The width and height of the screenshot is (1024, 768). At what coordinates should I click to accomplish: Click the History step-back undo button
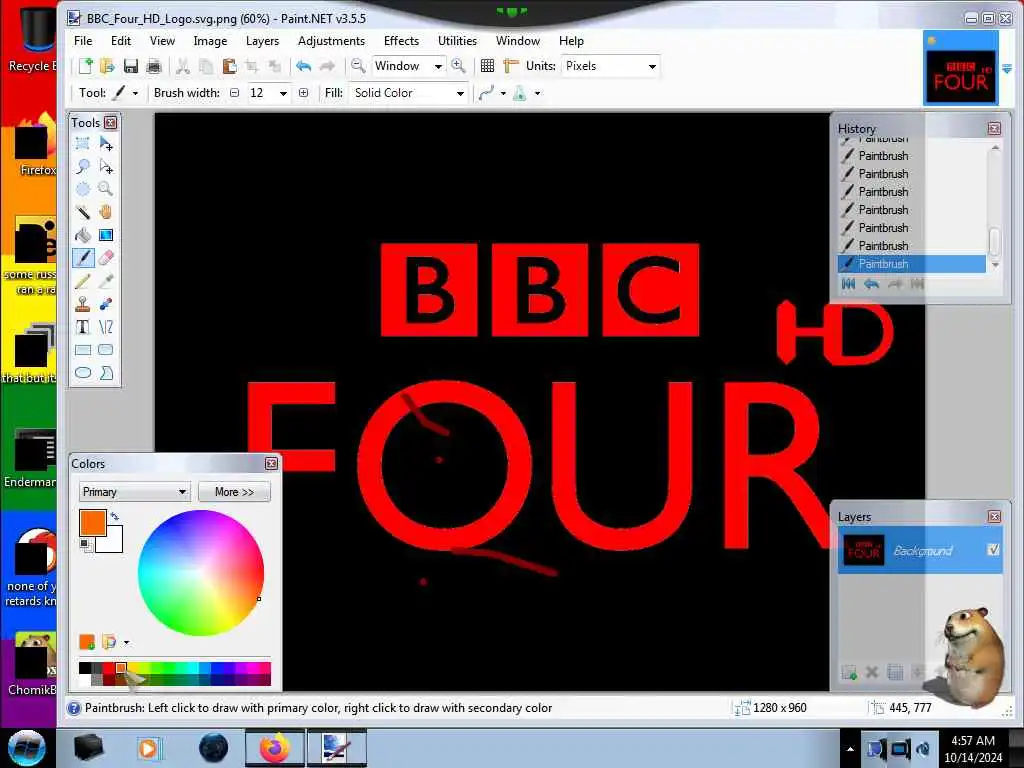[x=871, y=284]
